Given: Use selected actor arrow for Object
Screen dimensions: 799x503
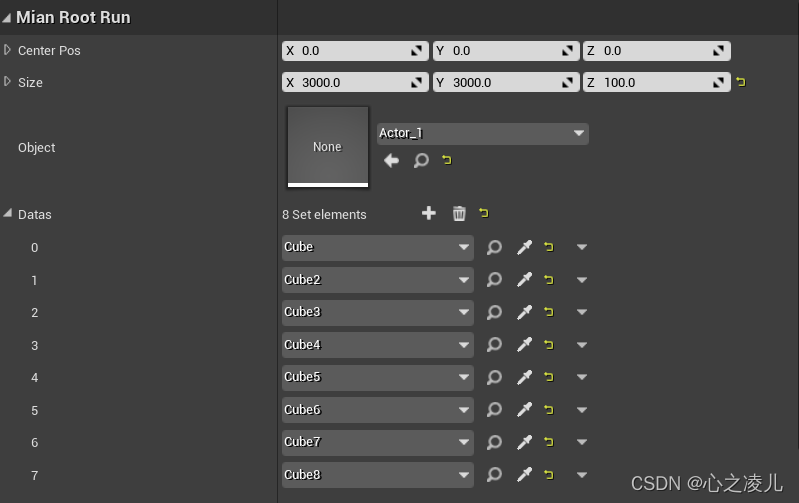Looking at the screenshot, I should pyautogui.click(x=391, y=161).
